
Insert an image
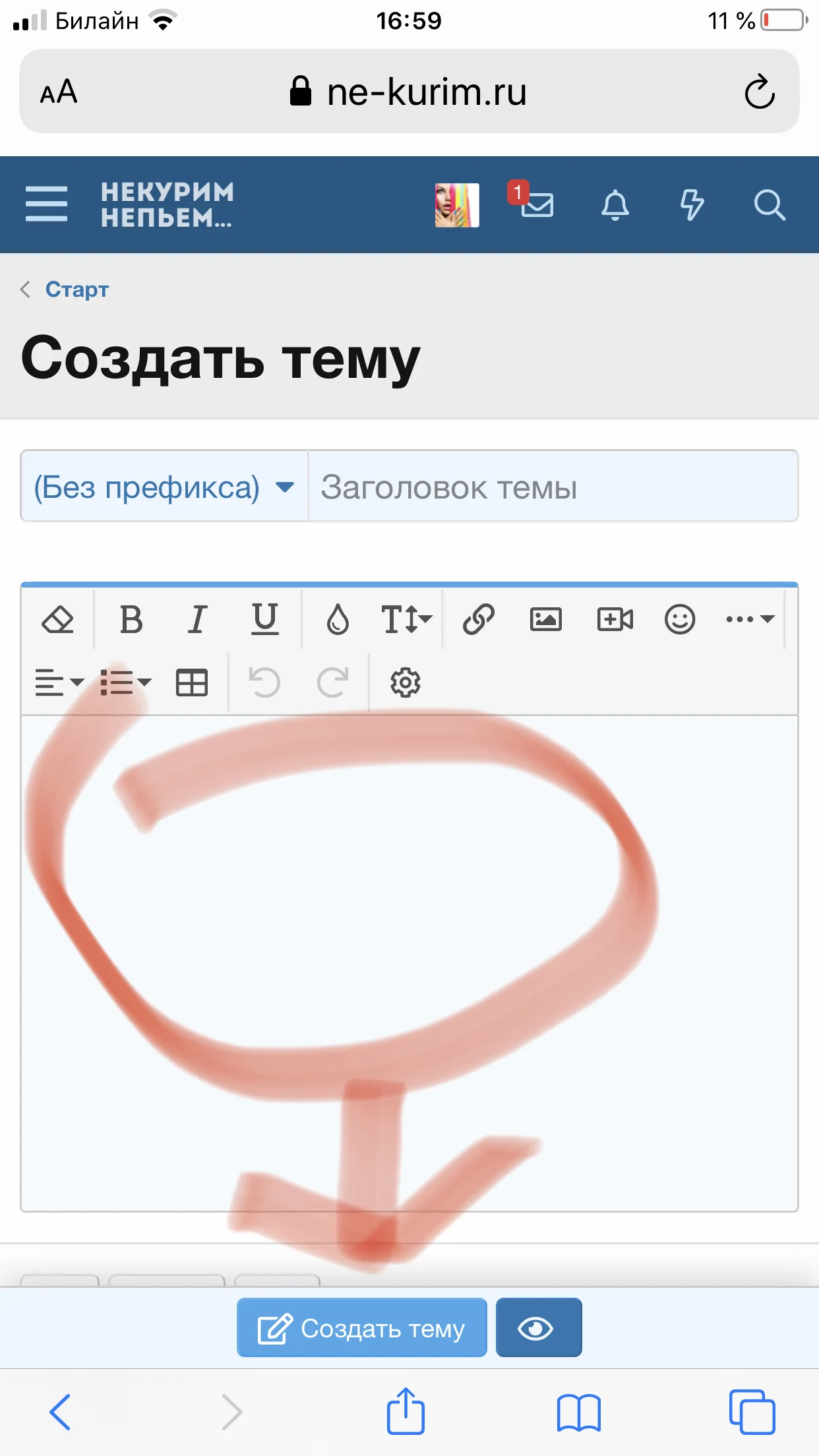click(x=546, y=619)
